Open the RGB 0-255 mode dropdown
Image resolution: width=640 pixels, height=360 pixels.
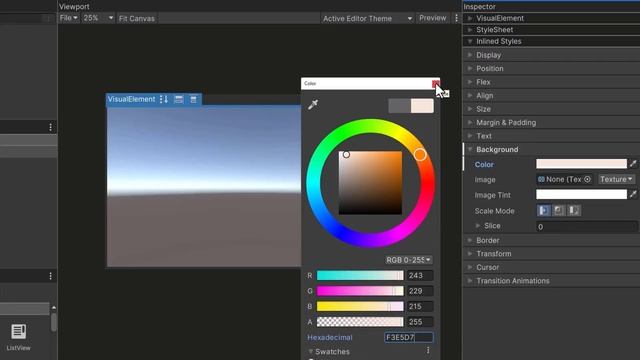[408, 260]
